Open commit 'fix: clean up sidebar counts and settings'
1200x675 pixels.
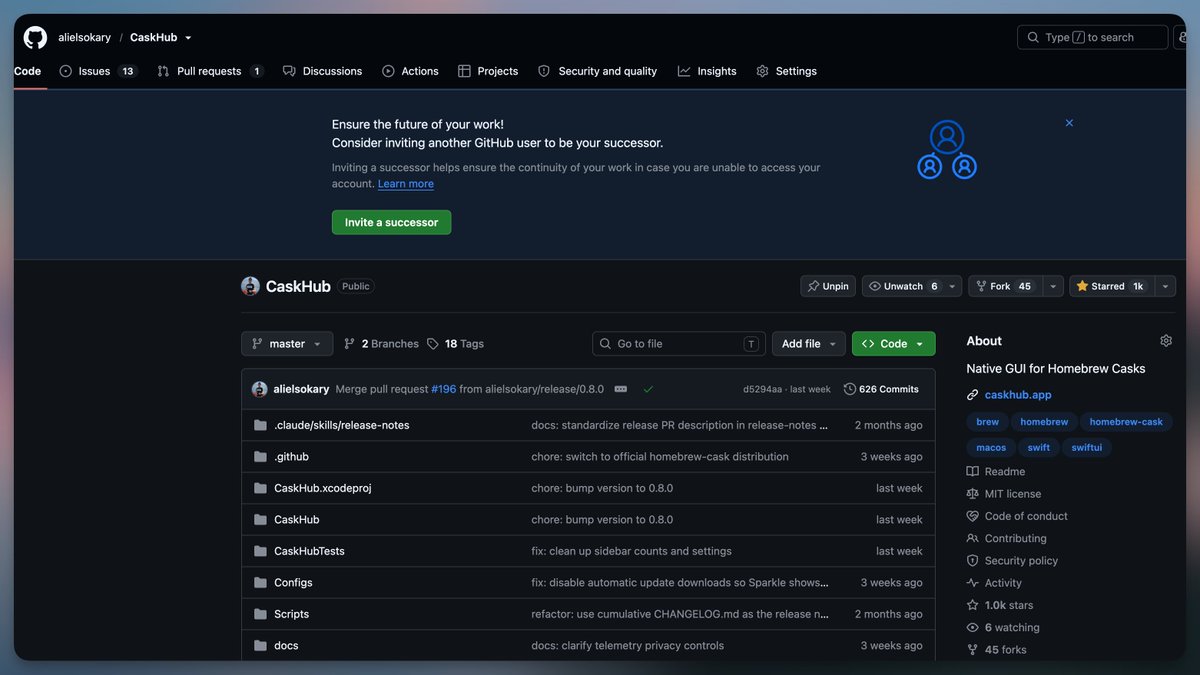point(631,551)
